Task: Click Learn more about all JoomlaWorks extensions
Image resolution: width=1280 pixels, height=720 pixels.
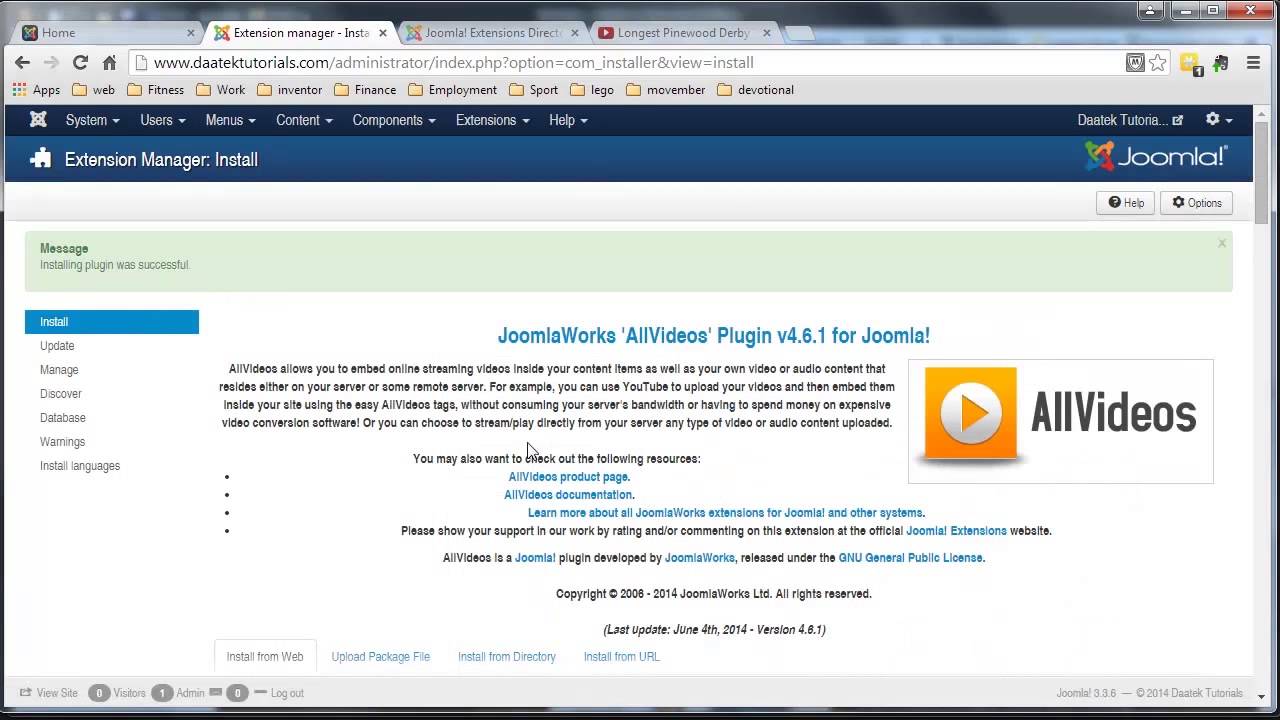Action: tap(726, 513)
